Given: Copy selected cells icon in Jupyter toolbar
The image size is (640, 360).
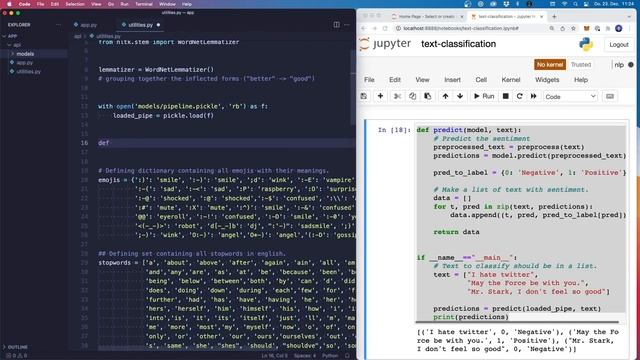Looking at the screenshot, I should 412,96.
